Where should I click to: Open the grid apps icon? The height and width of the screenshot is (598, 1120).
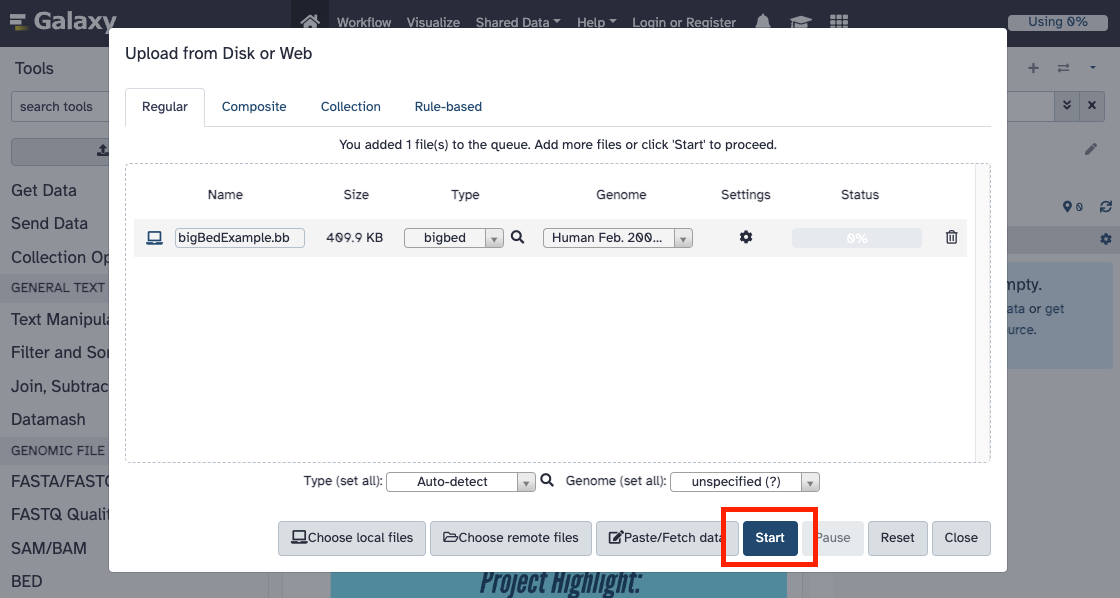(839, 22)
